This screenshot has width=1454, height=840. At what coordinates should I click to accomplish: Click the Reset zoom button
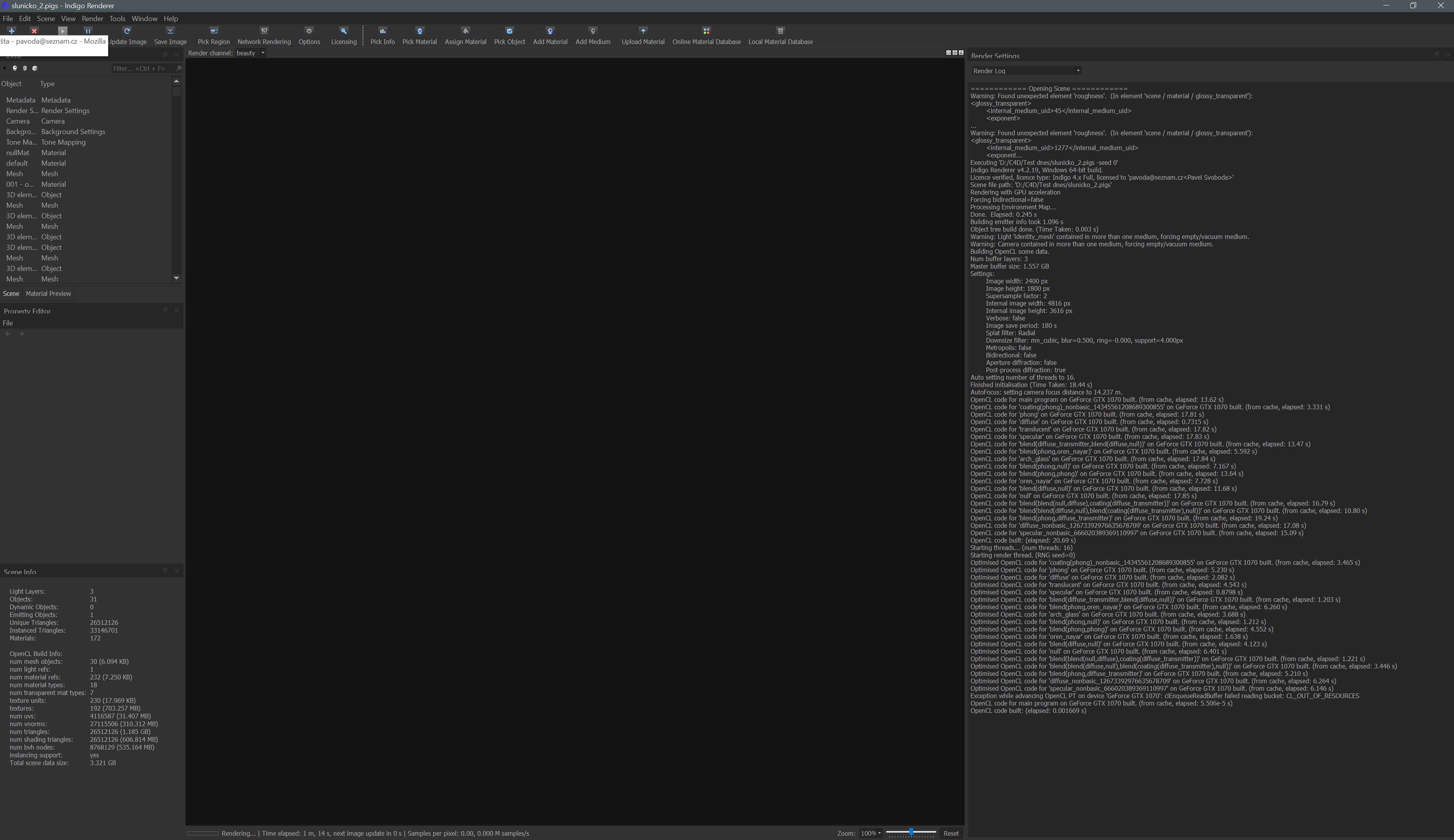pyautogui.click(x=951, y=833)
